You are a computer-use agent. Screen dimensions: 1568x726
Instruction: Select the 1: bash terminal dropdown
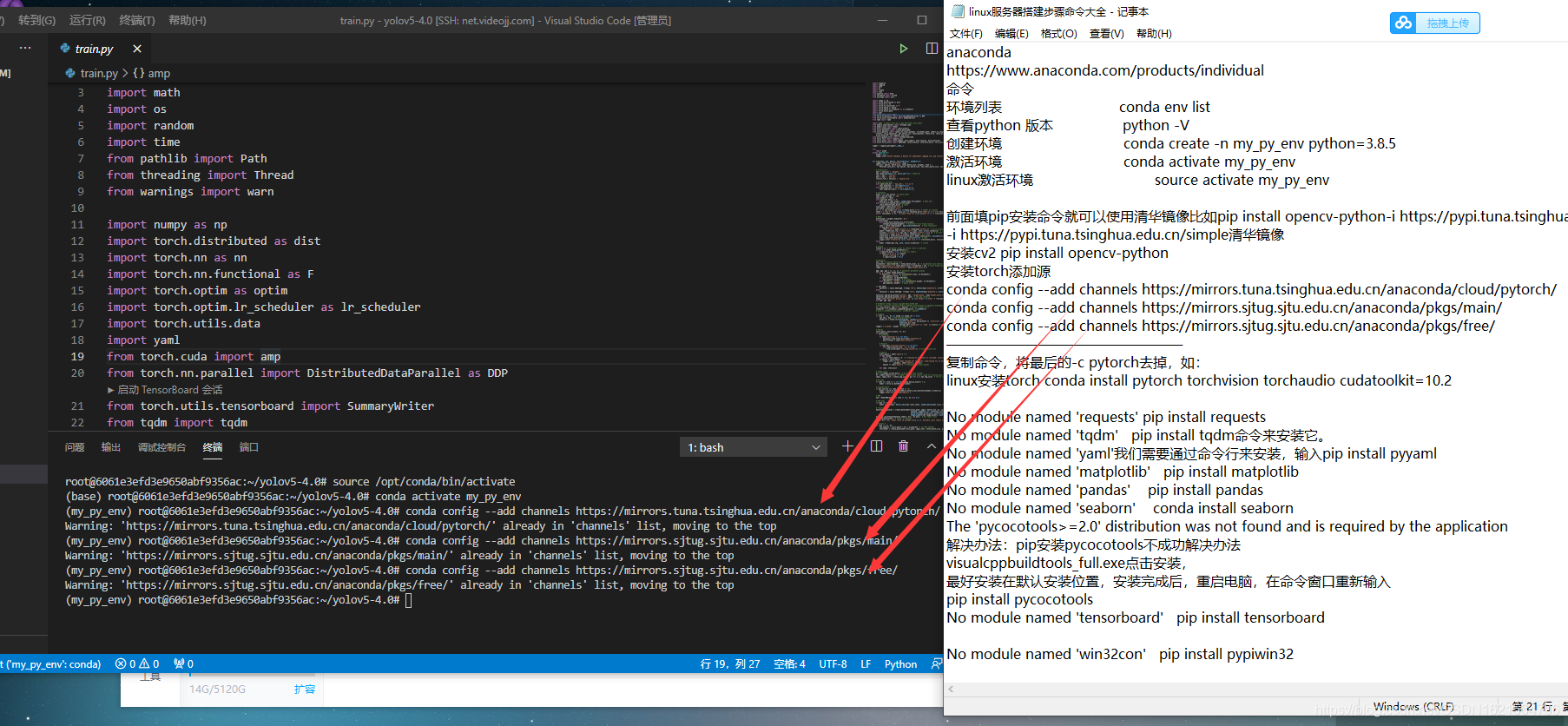(x=753, y=447)
